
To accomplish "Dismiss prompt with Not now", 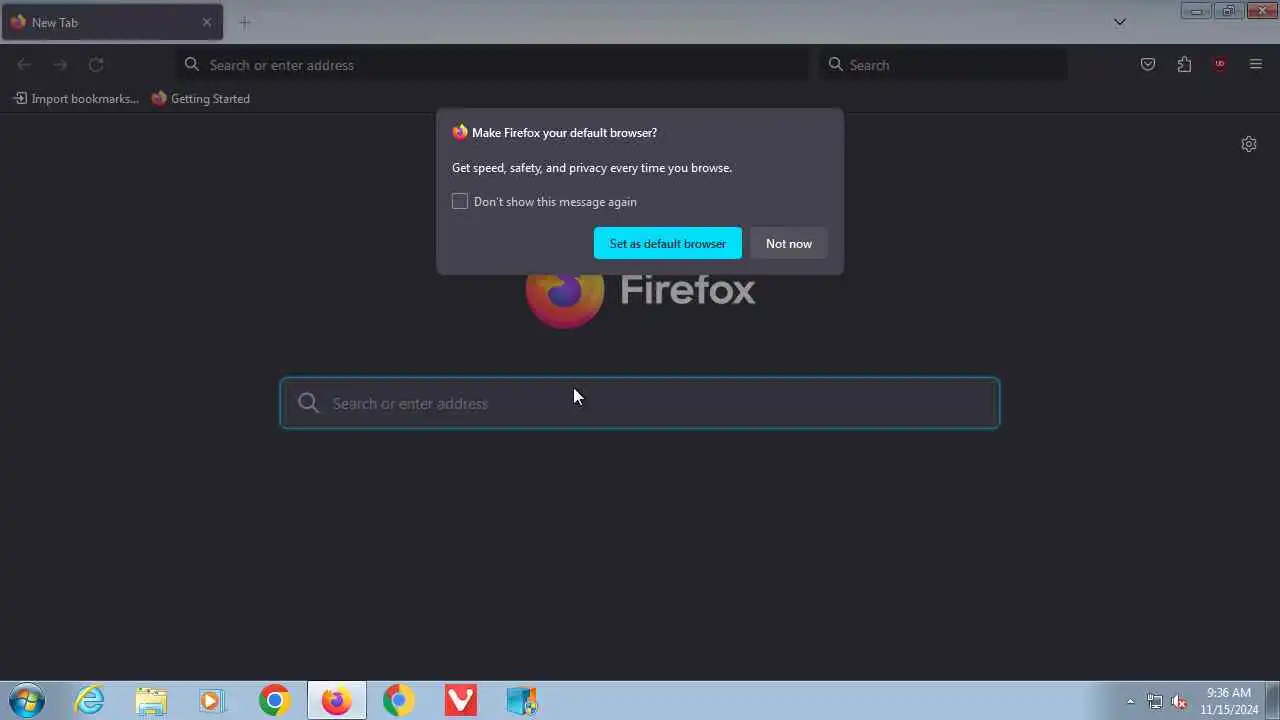I will (x=789, y=243).
